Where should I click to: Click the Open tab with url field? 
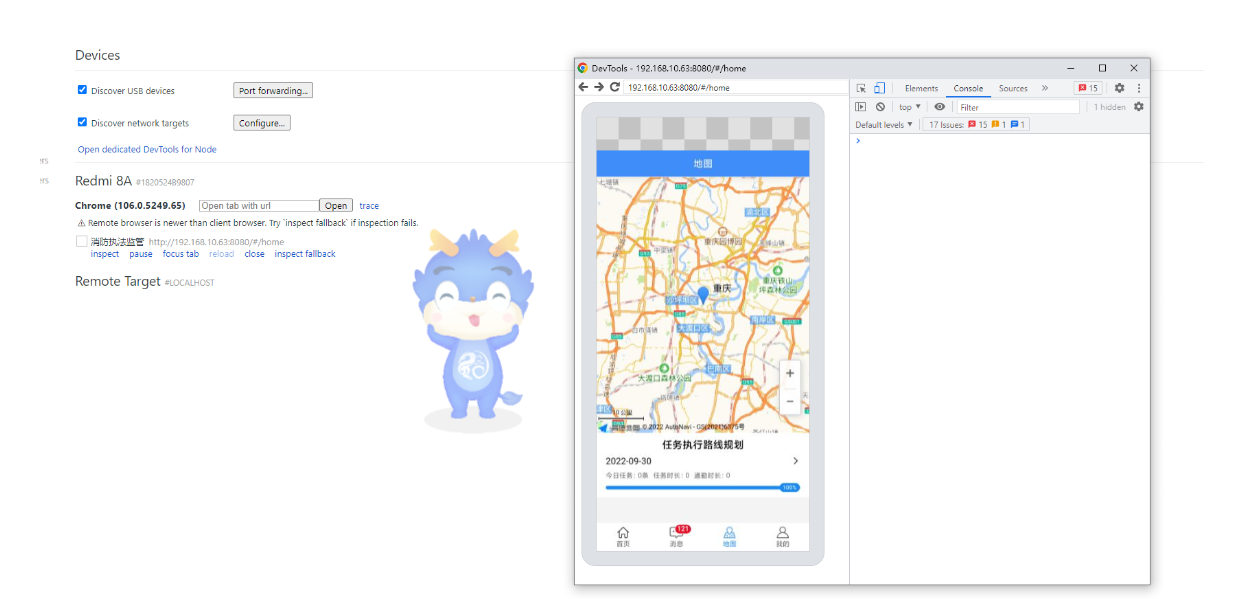258,206
